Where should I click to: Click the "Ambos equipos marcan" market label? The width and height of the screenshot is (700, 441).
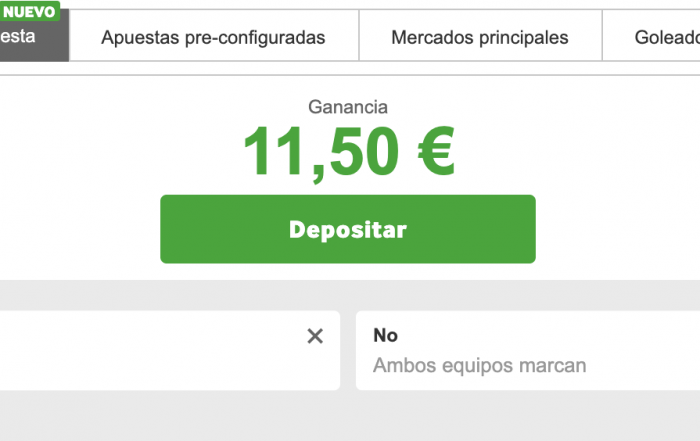coord(479,366)
